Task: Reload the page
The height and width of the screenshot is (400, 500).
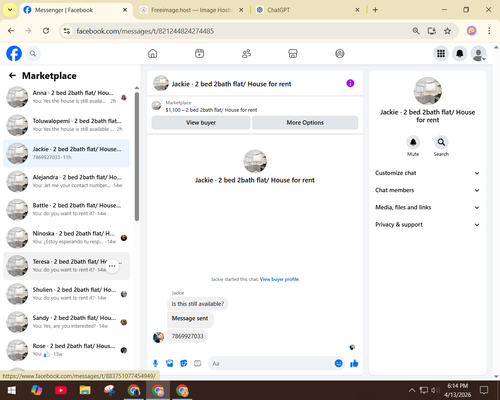Action: (46, 31)
